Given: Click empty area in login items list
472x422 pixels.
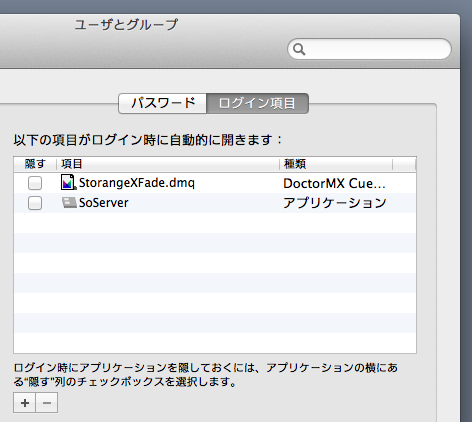Looking at the screenshot, I should point(215,283).
